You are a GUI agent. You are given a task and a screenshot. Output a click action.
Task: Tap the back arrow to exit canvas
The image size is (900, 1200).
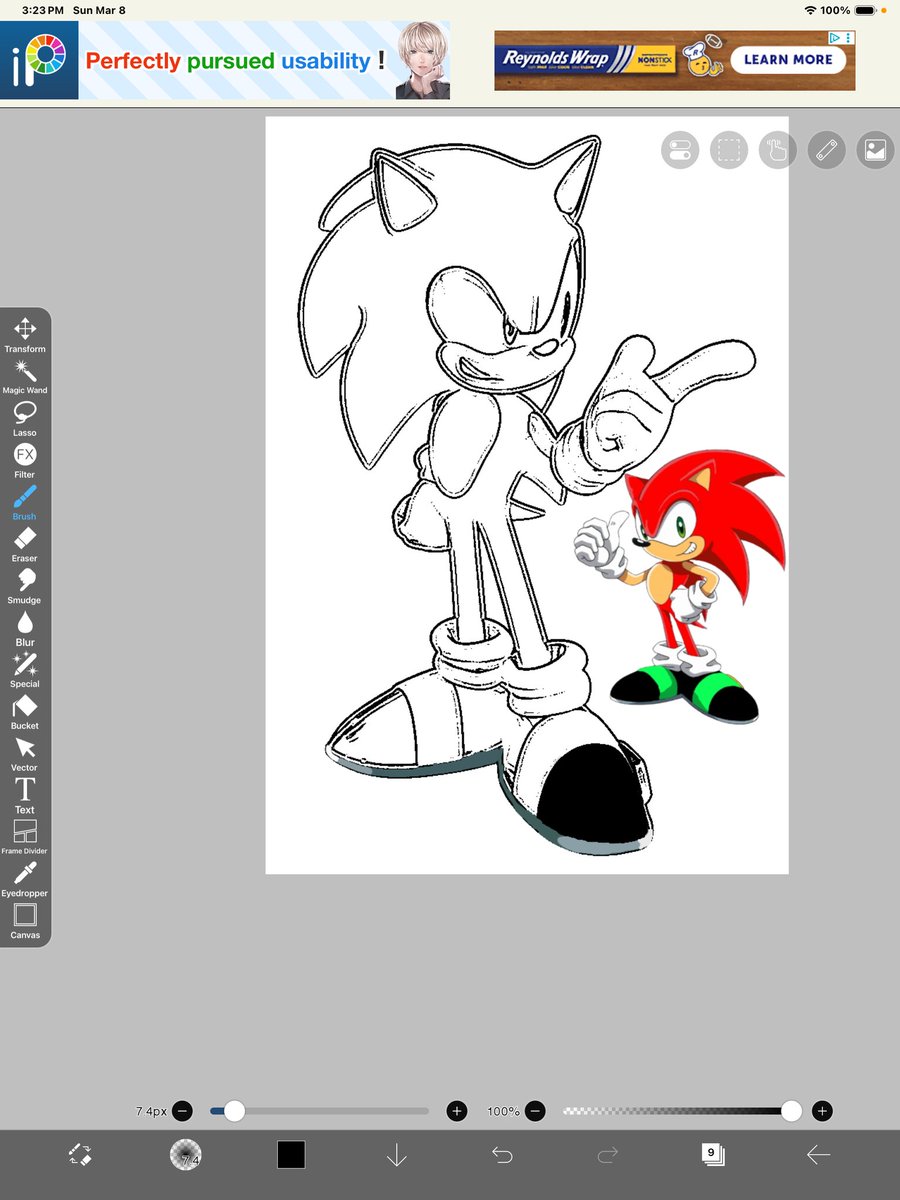click(x=818, y=1155)
